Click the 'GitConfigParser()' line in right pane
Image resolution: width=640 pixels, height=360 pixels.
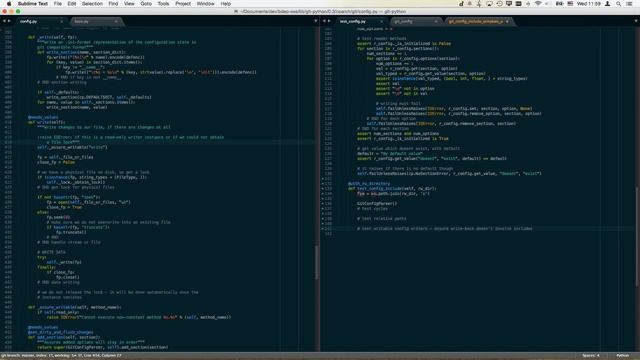click(377, 204)
